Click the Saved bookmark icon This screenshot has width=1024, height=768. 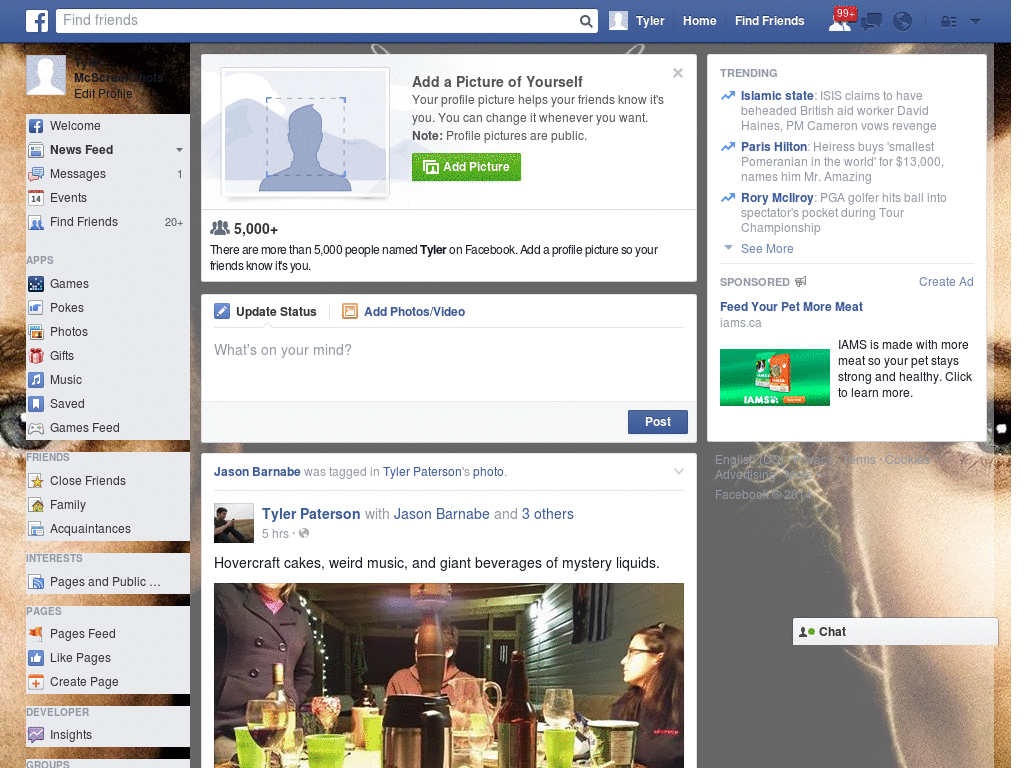36,404
